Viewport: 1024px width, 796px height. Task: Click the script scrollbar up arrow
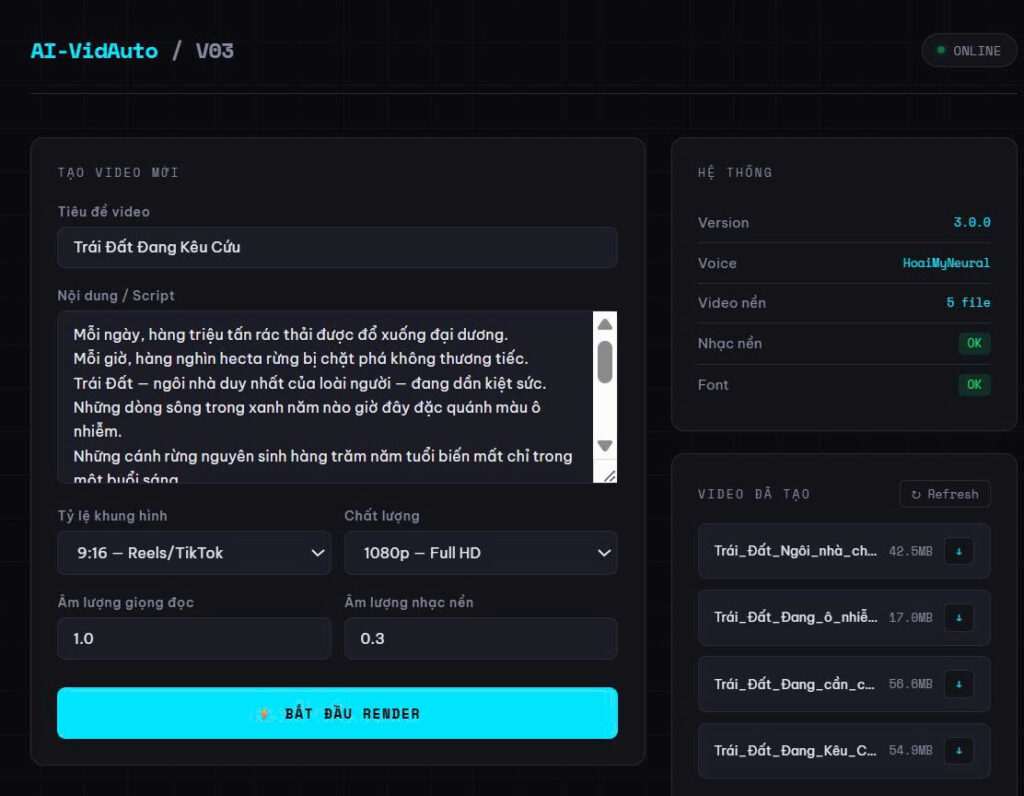(605, 325)
